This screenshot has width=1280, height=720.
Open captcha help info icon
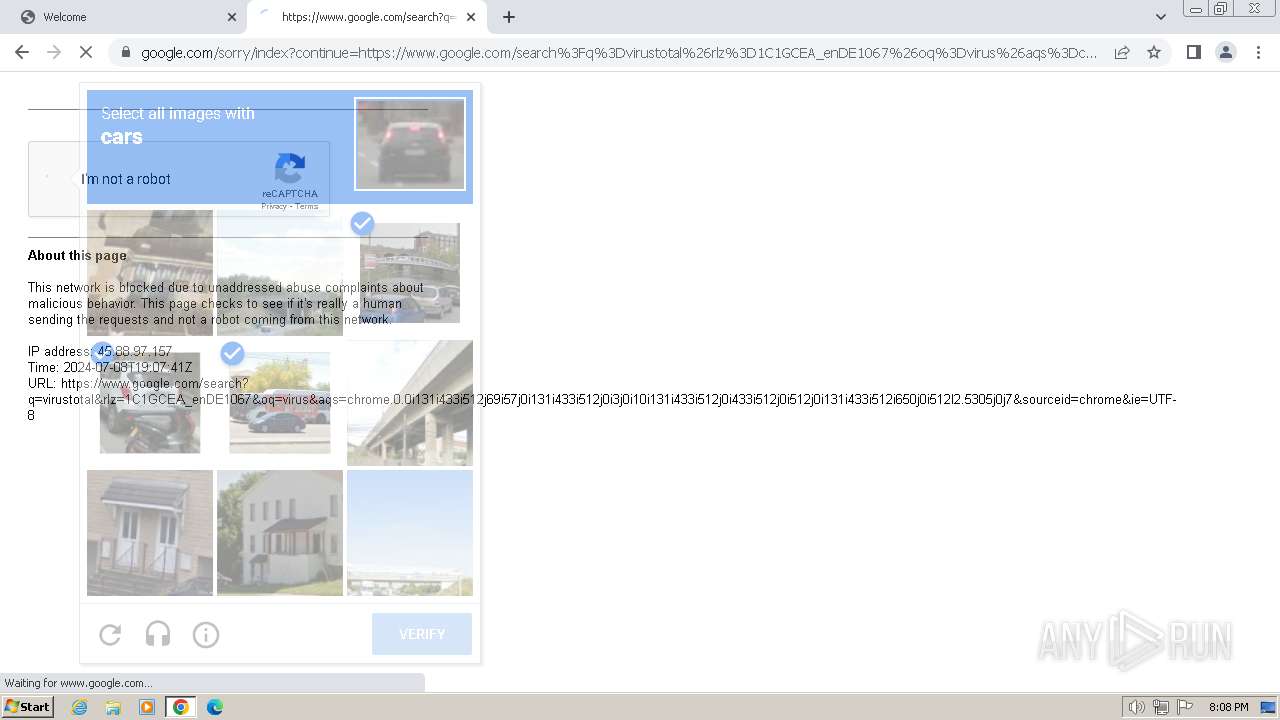coord(206,634)
